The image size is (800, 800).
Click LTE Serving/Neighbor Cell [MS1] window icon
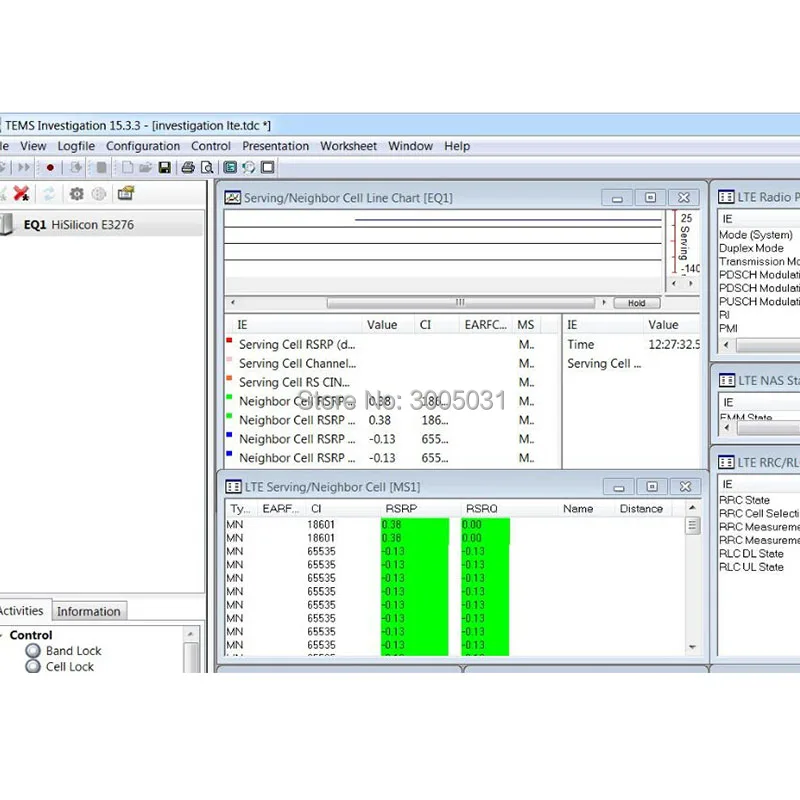coord(233,487)
